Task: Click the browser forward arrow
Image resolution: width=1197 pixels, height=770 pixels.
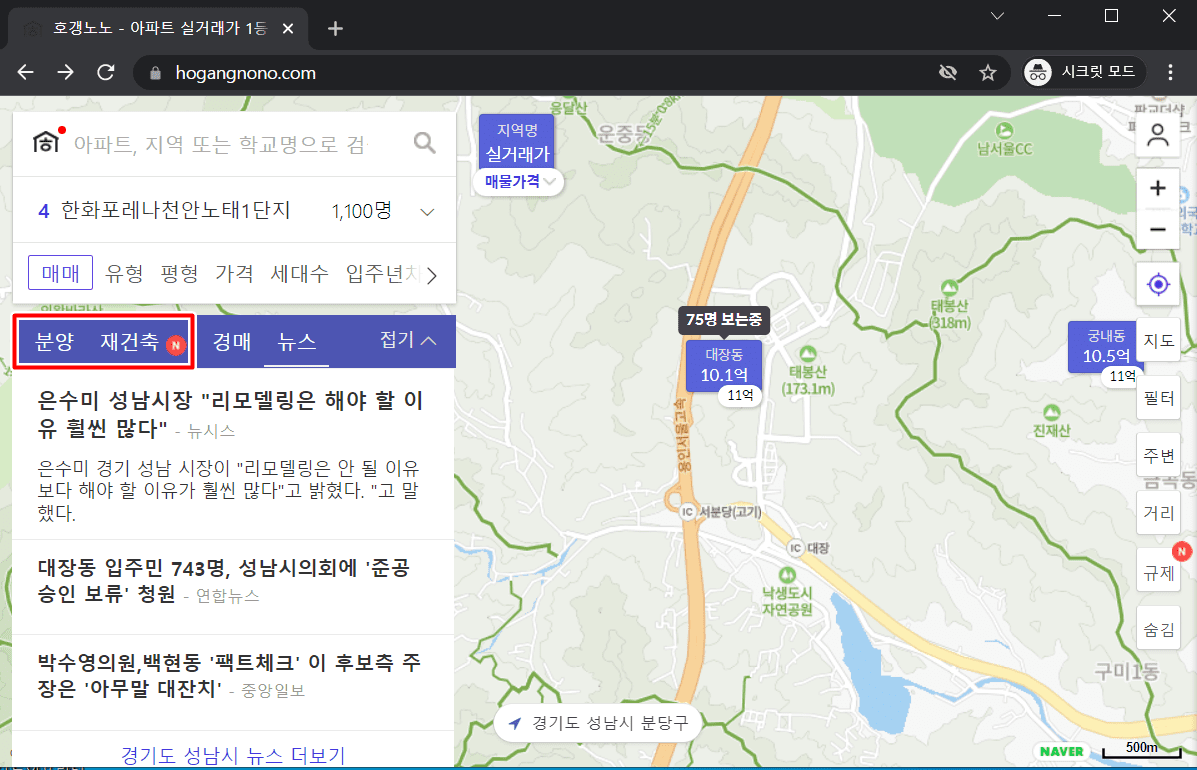Action: [66, 72]
